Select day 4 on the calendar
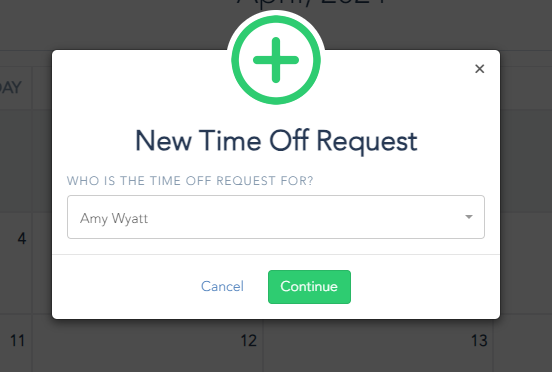Image resolution: width=552 pixels, height=372 pixels. tap(22, 239)
